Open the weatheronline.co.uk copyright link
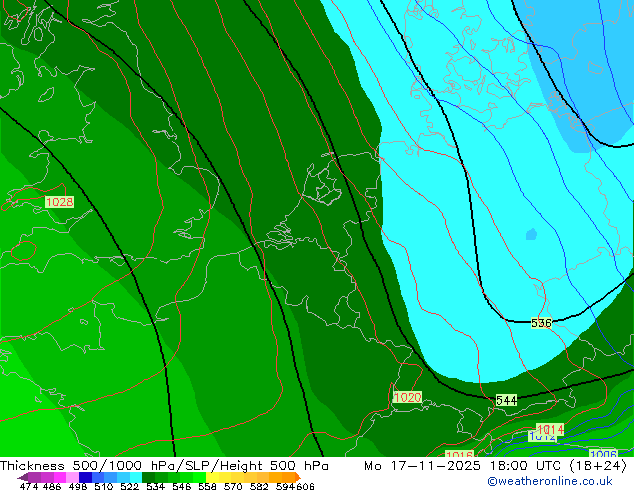The image size is (634, 490). click(550, 481)
